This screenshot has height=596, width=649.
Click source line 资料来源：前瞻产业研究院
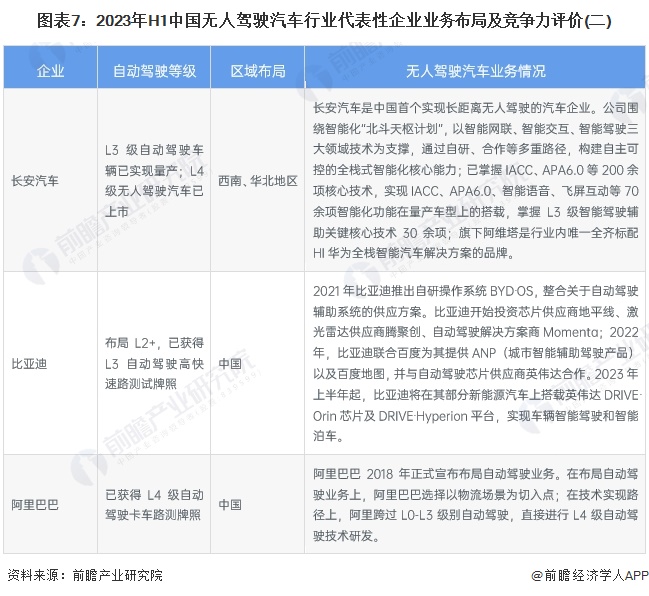point(85,575)
